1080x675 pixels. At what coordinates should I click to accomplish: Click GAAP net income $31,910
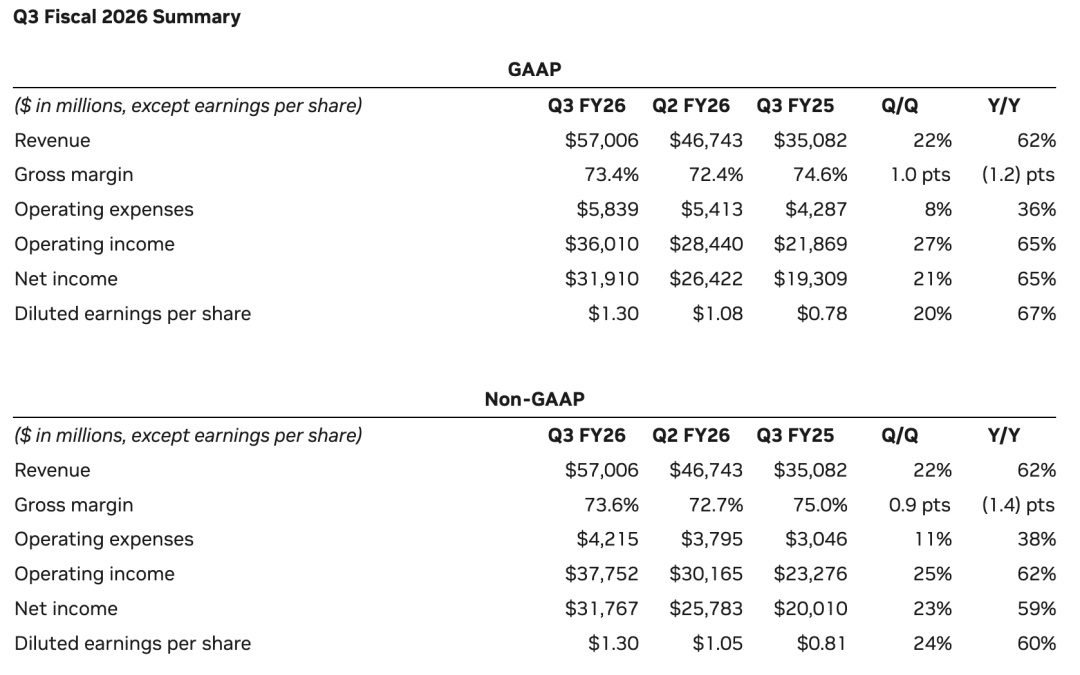602,279
